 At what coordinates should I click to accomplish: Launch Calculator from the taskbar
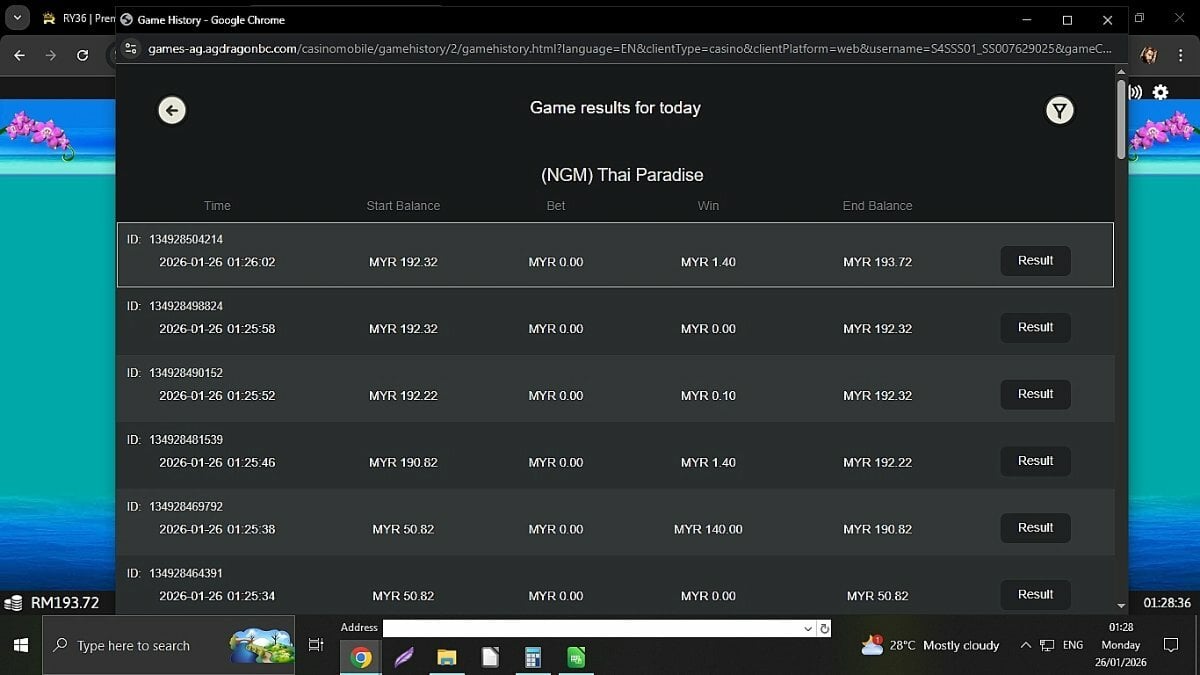(x=533, y=657)
